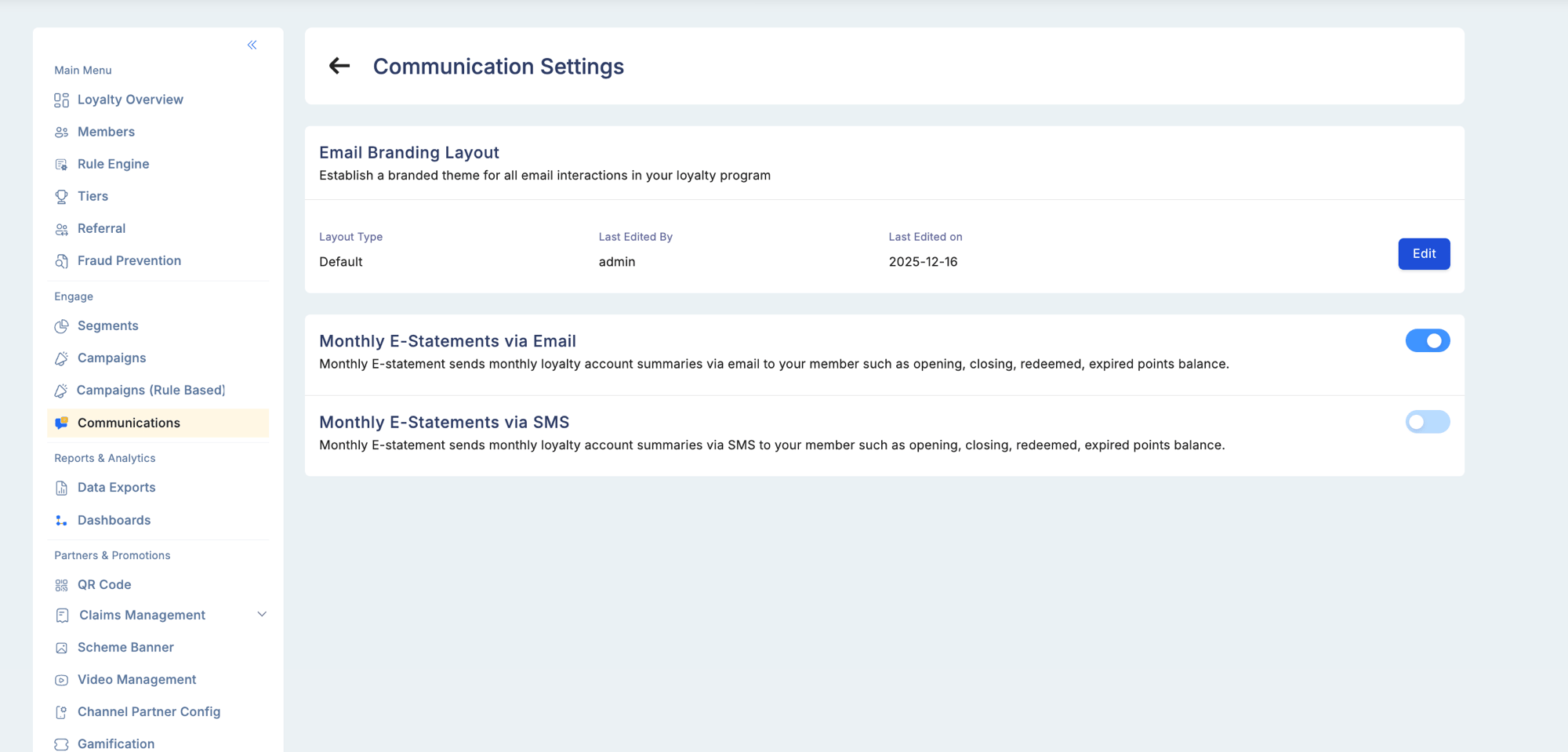Click the Referral icon
The image size is (1568, 752).
tap(61, 229)
